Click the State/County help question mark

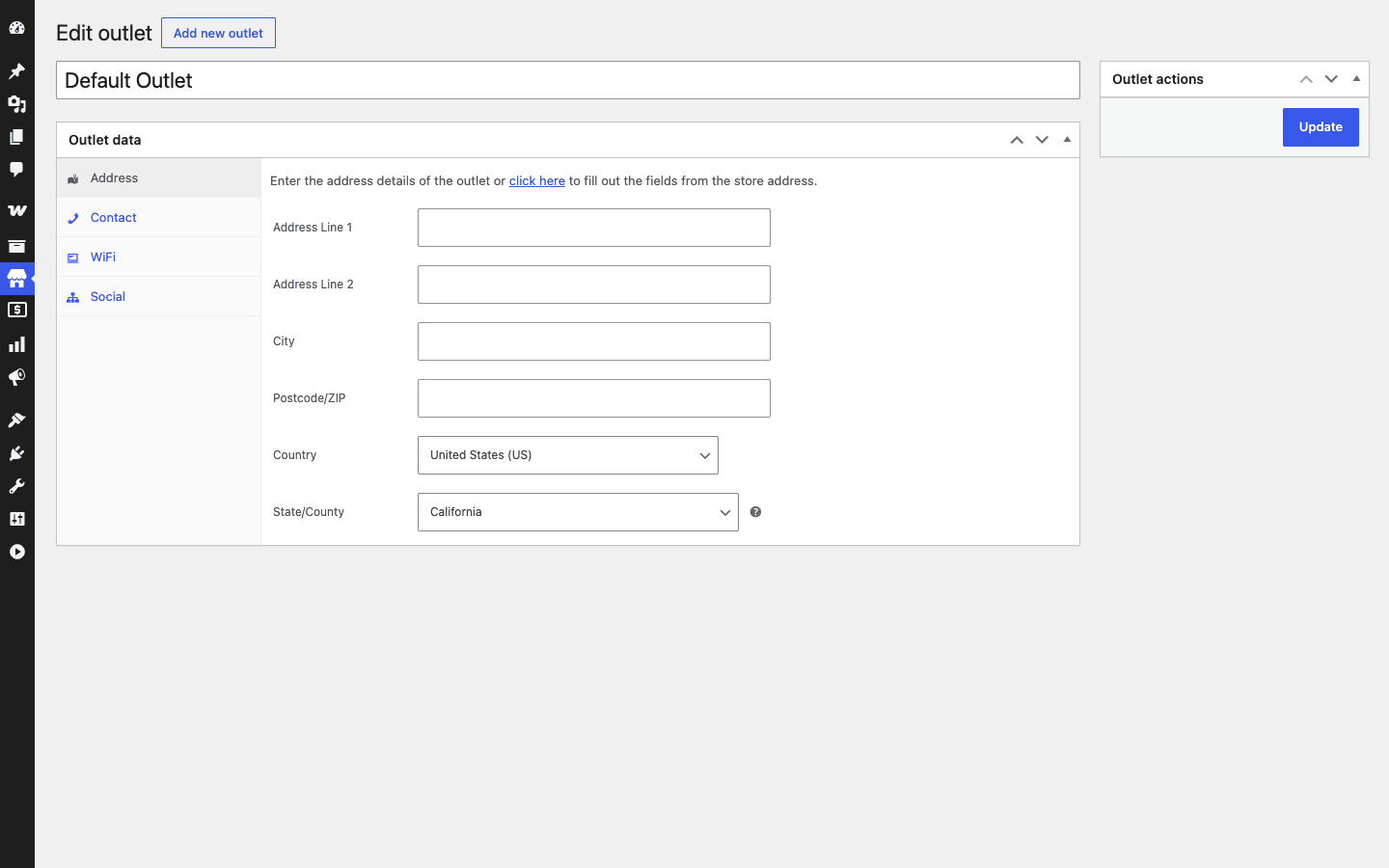[755, 512]
